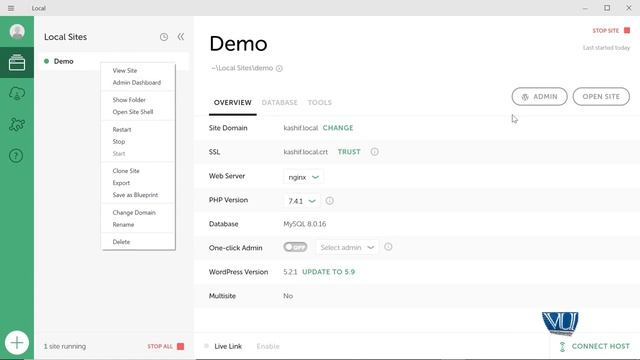Open the hamburger menu in title bar

[11, 8]
